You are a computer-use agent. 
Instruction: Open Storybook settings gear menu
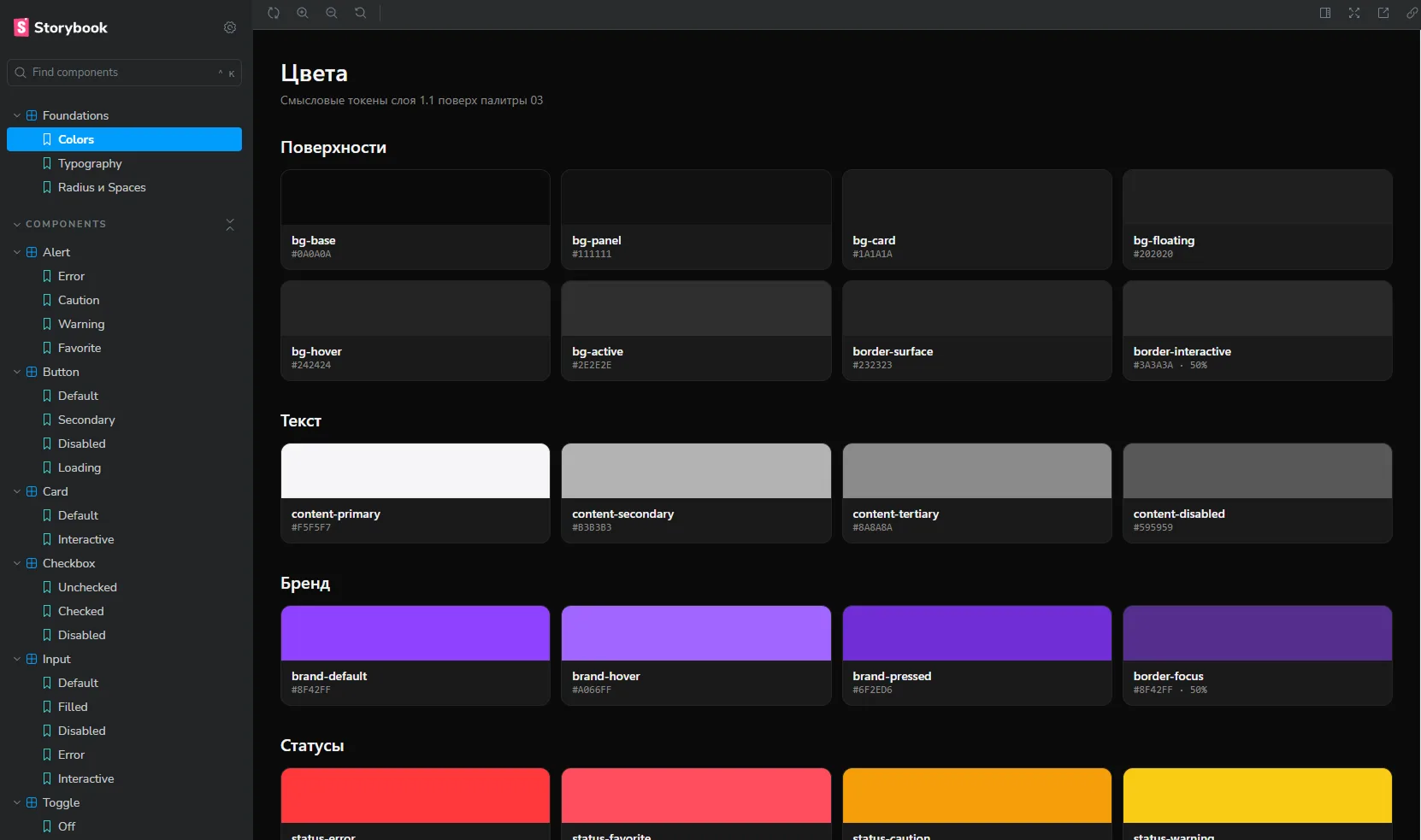pyautogui.click(x=230, y=27)
